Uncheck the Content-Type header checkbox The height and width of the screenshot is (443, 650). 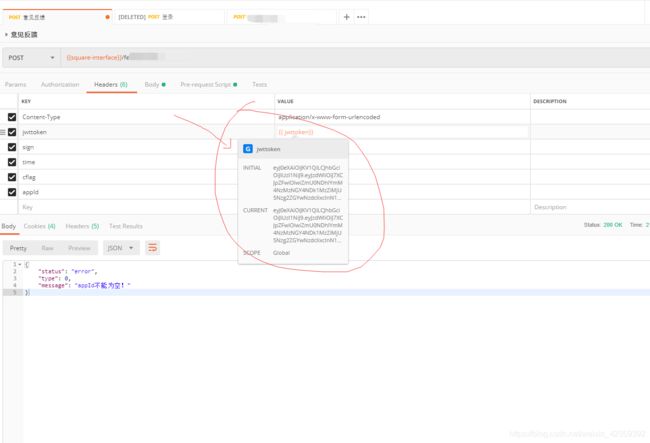pyautogui.click(x=12, y=117)
